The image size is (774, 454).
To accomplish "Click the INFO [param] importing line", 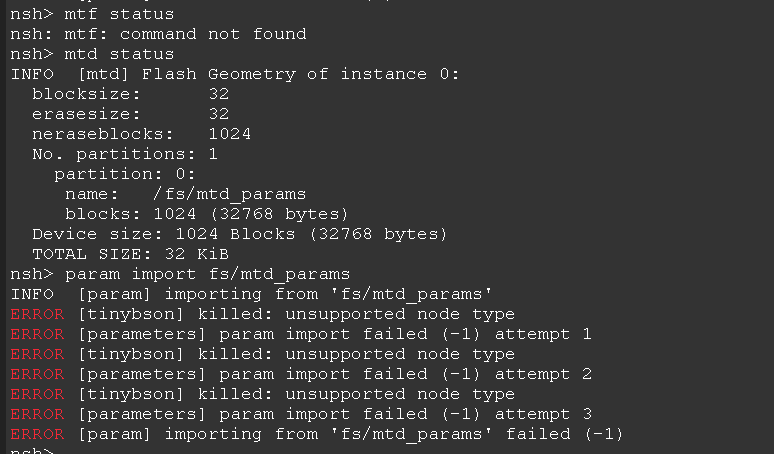I will 250,294.
